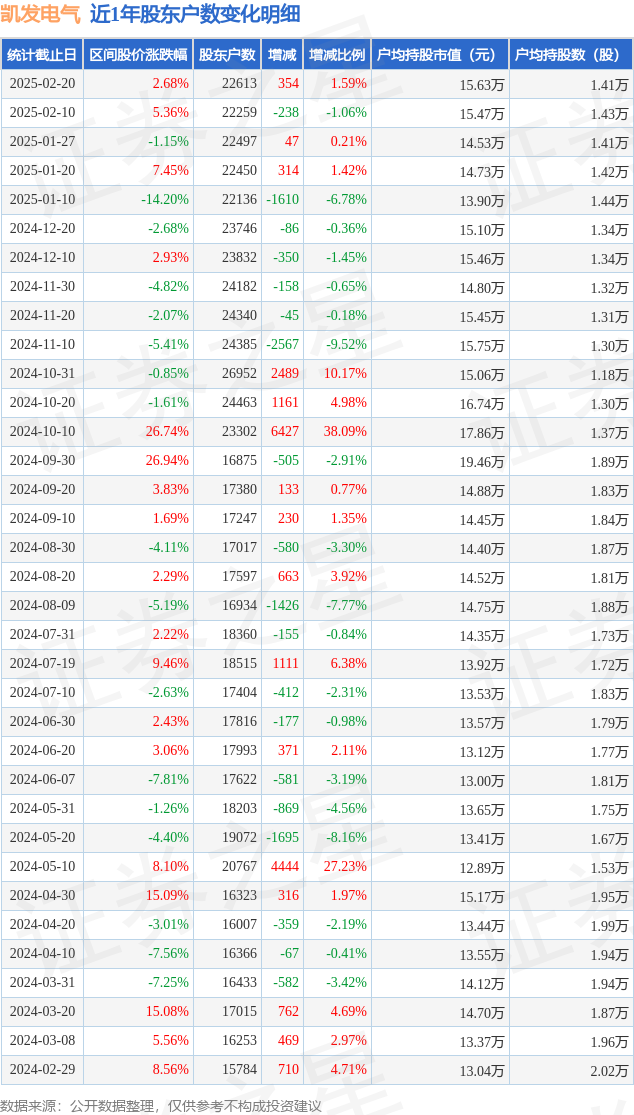Image resolution: width=634 pixels, height=1115 pixels.
Task: Click the 2024-05-10 date cell
Action: pos(42,866)
